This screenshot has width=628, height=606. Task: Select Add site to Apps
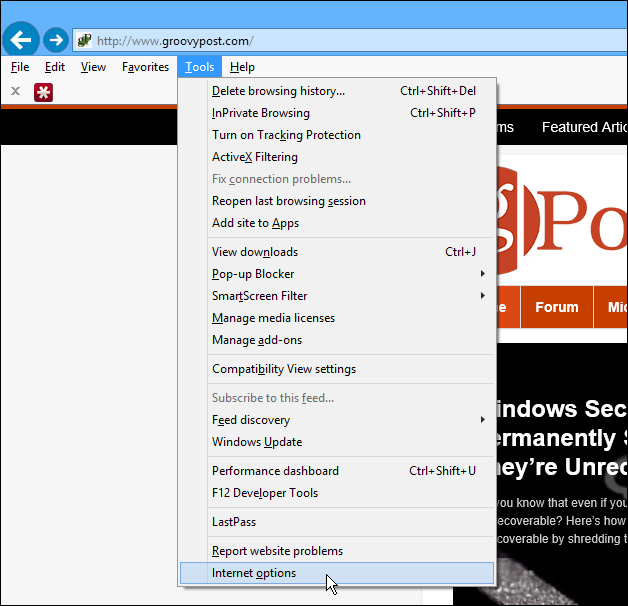pos(337,223)
